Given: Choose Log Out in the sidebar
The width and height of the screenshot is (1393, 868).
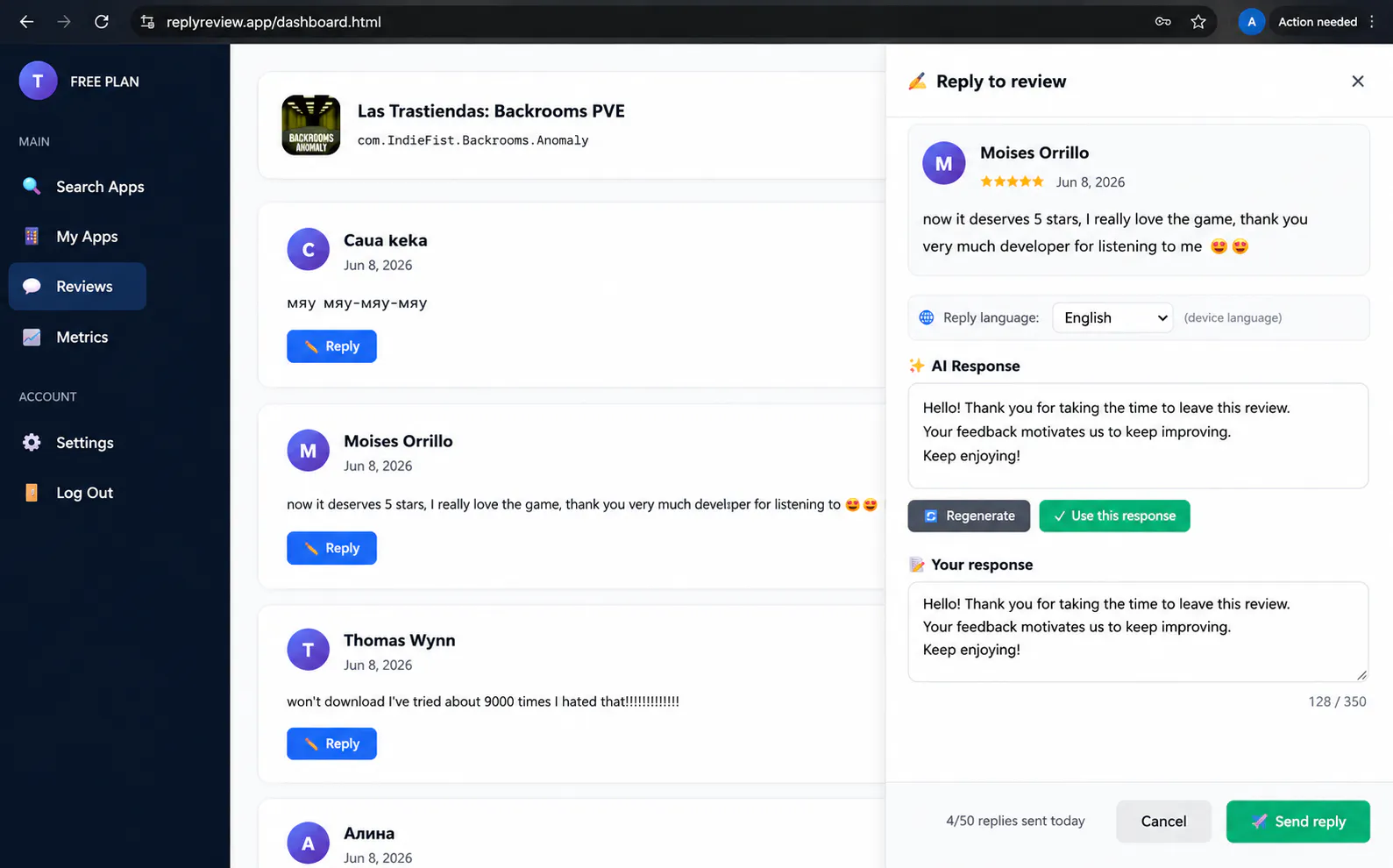Looking at the screenshot, I should (77, 493).
